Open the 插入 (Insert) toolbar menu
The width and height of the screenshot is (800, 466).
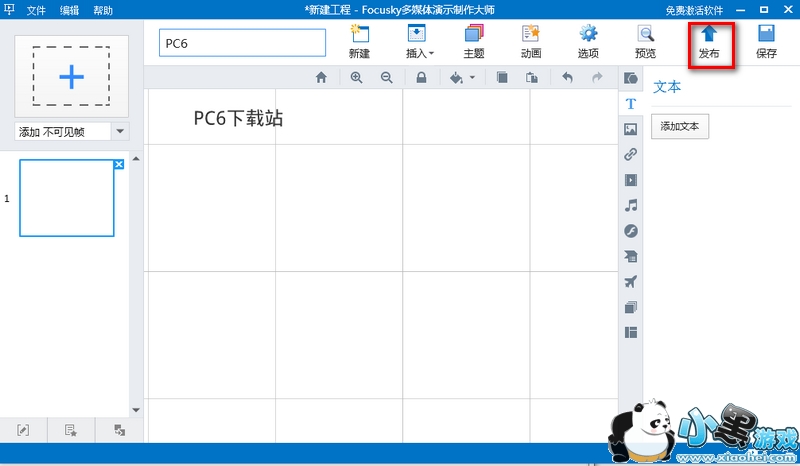419,41
